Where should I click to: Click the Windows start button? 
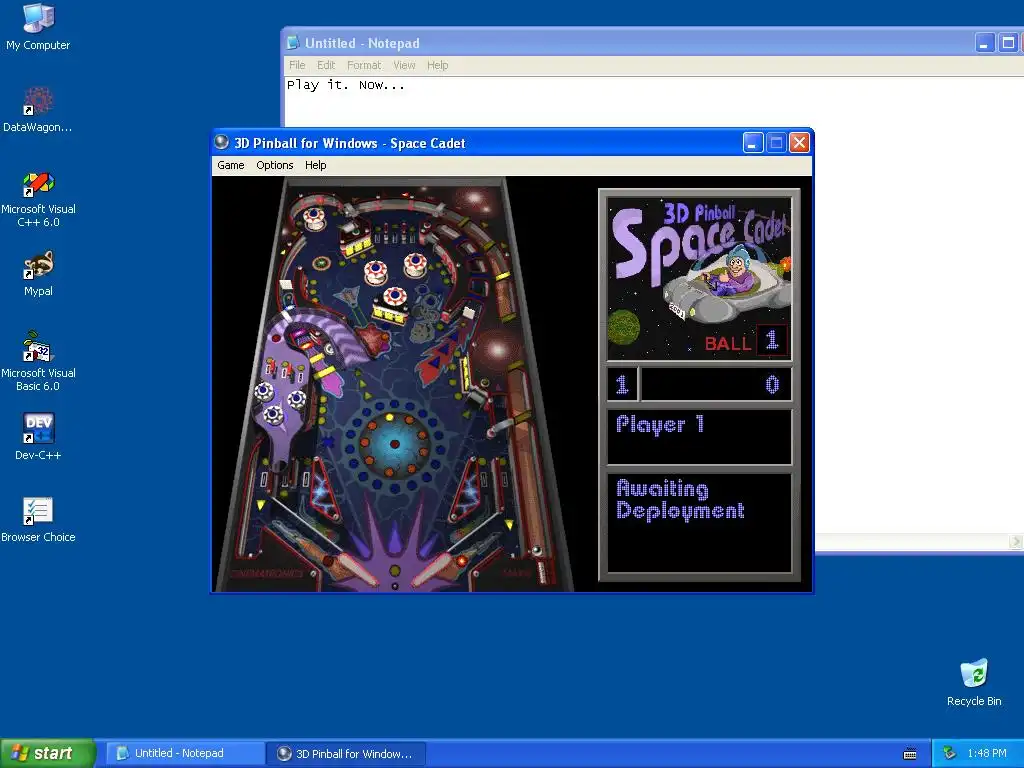pos(47,753)
